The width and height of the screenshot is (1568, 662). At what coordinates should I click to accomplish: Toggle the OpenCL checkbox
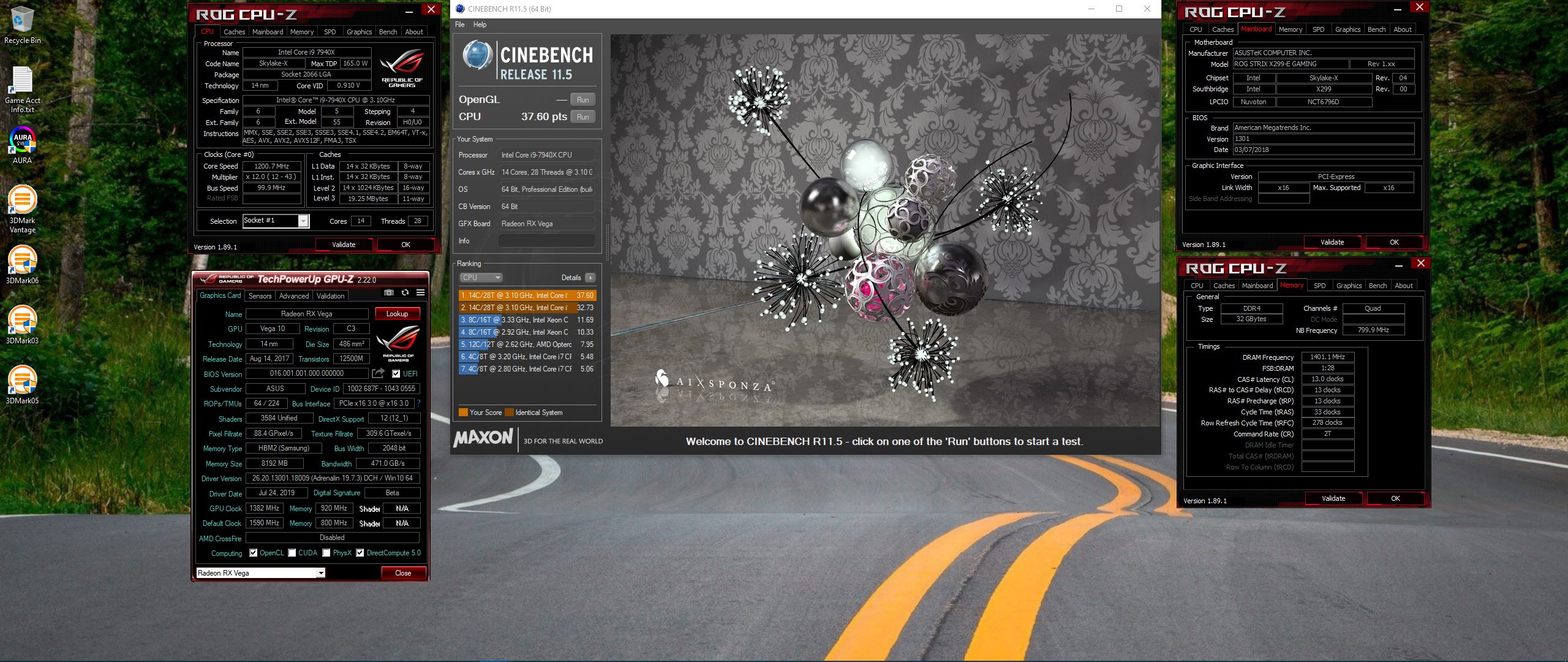point(253,553)
